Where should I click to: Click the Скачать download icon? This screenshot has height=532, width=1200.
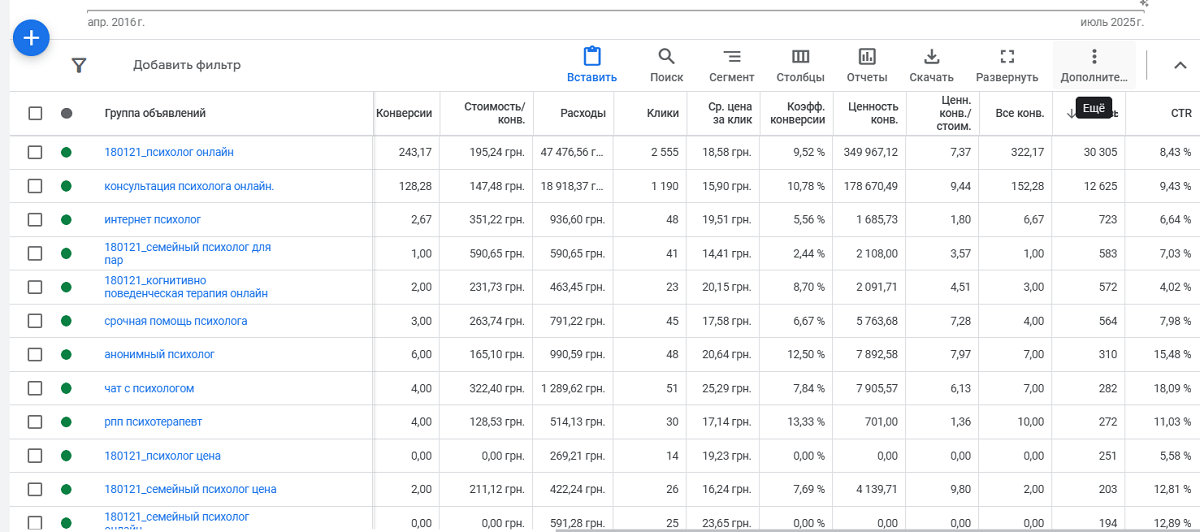tap(931, 57)
